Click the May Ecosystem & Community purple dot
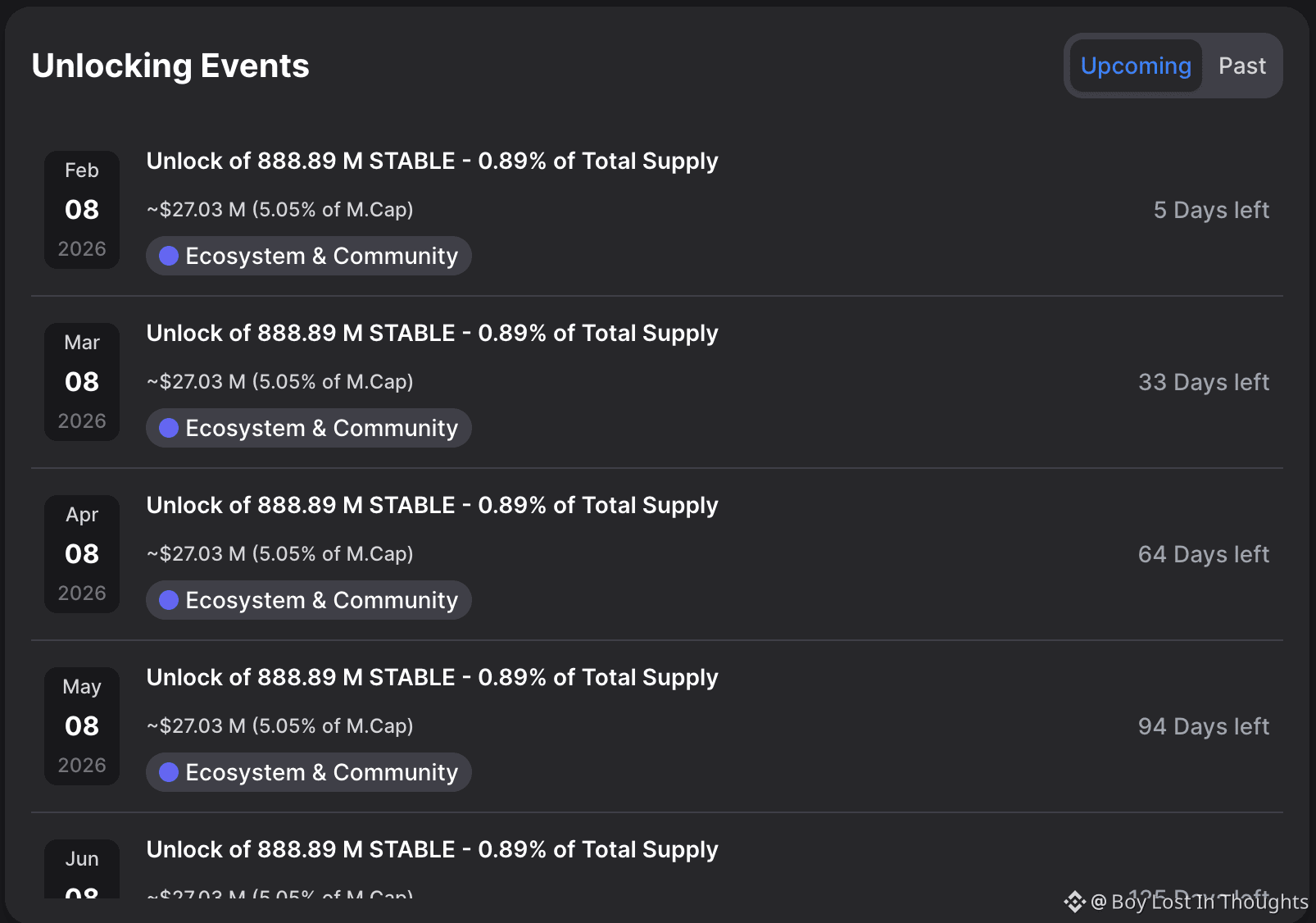Image resolution: width=1316 pixels, height=923 pixels. [x=169, y=772]
